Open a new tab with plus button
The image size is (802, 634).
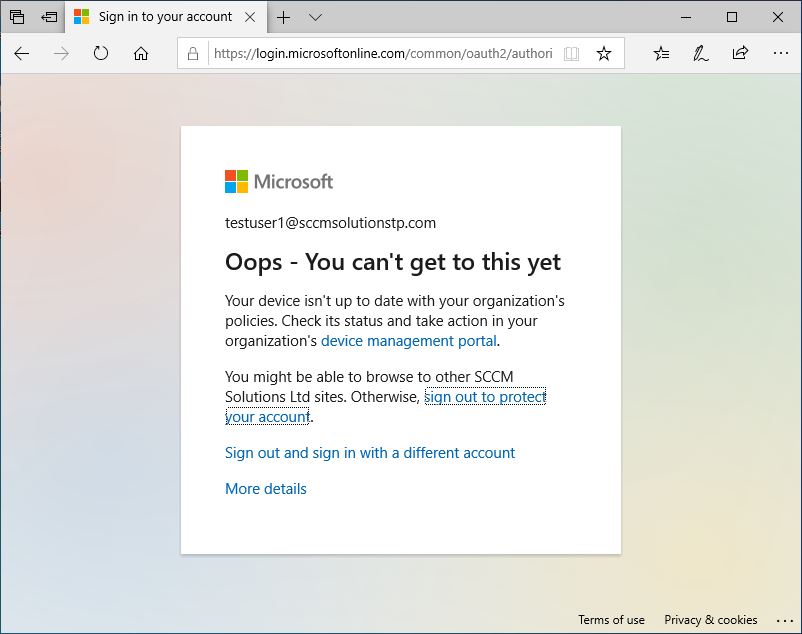(284, 17)
